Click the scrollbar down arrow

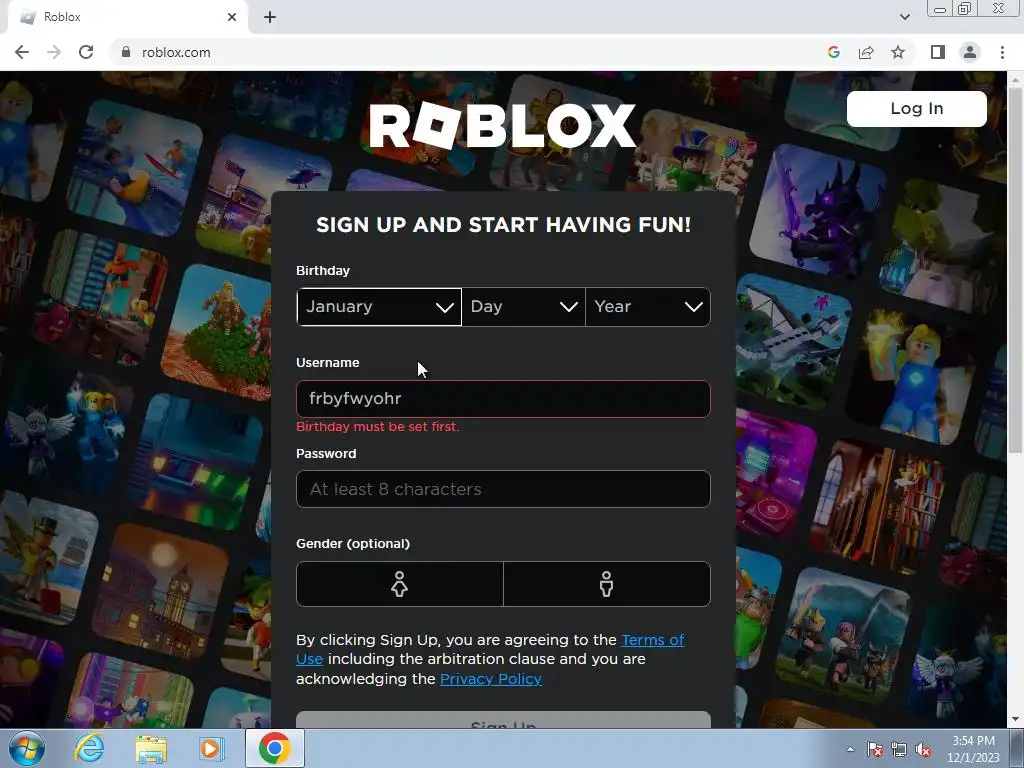pyautogui.click(x=1015, y=720)
